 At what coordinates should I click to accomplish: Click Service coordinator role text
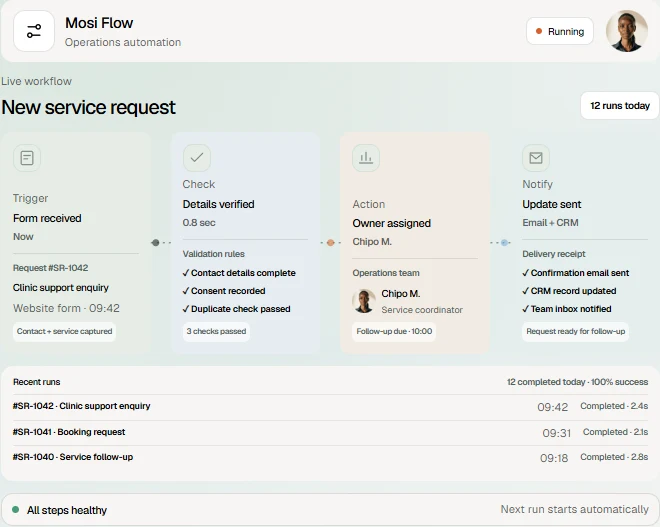click(x=422, y=310)
